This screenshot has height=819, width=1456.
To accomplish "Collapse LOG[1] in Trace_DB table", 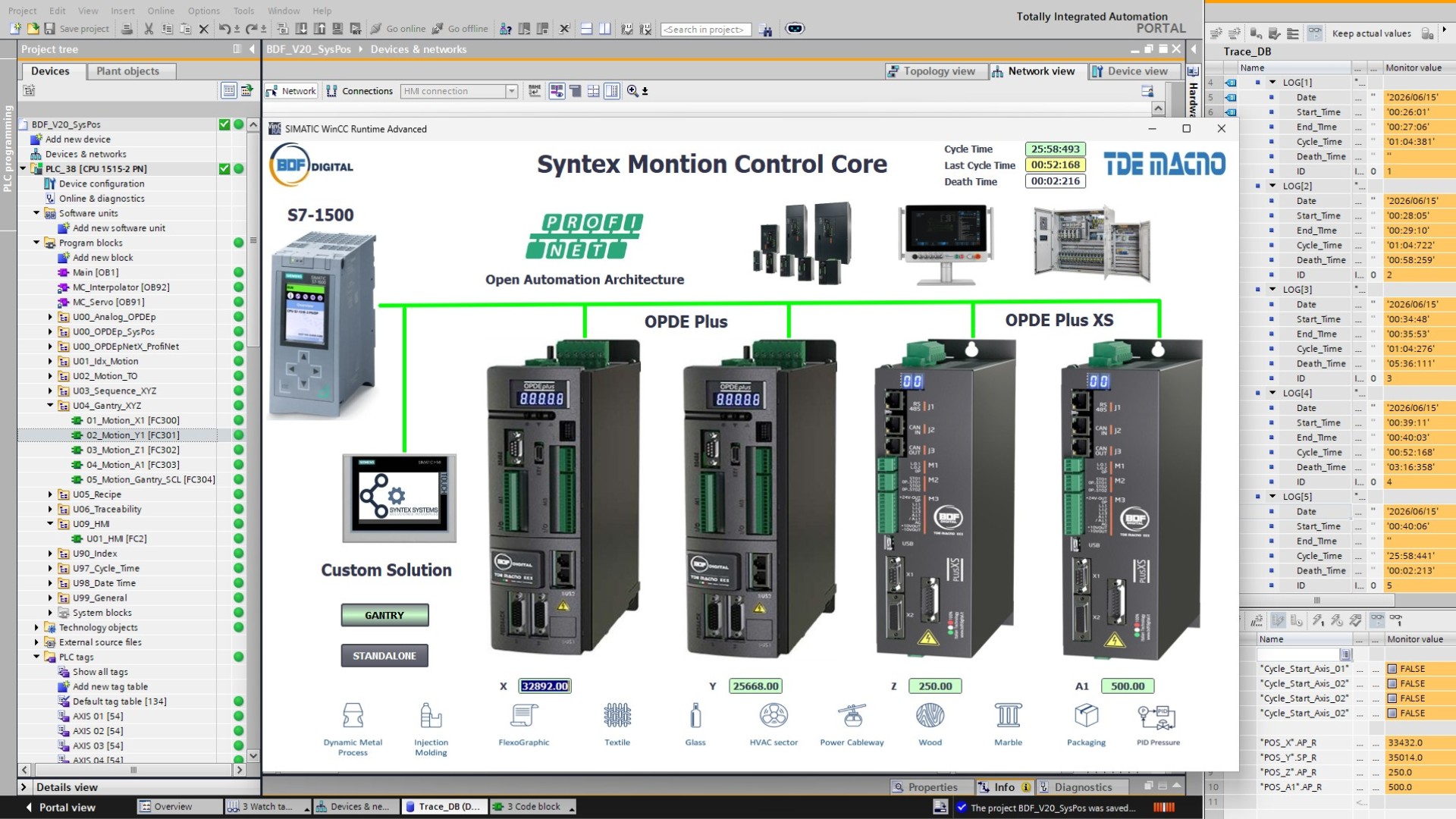I will tap(1272, 82).
